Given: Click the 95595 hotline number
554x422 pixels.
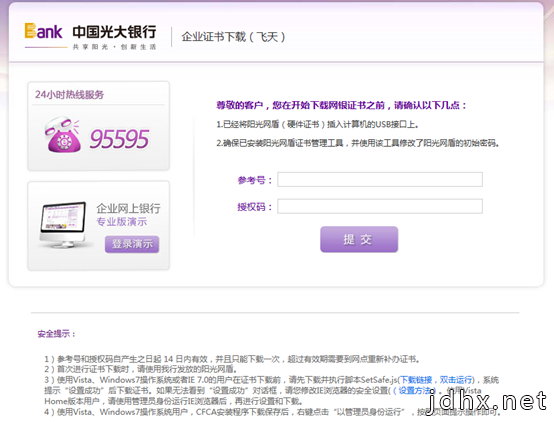Looking at the screenshot, I should coord(119,139).
